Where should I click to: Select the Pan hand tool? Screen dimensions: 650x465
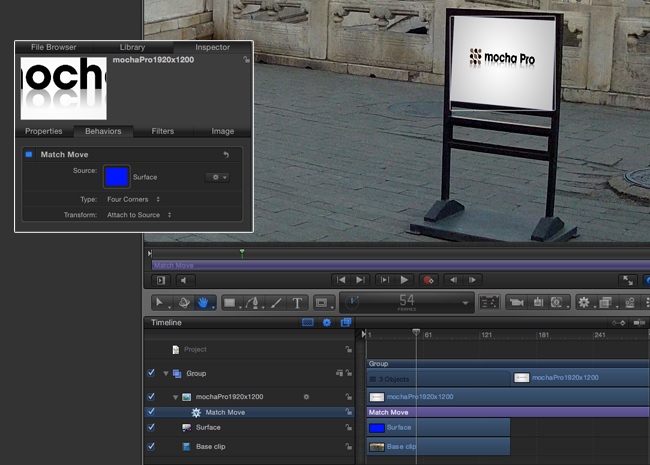tap(203, 302)
